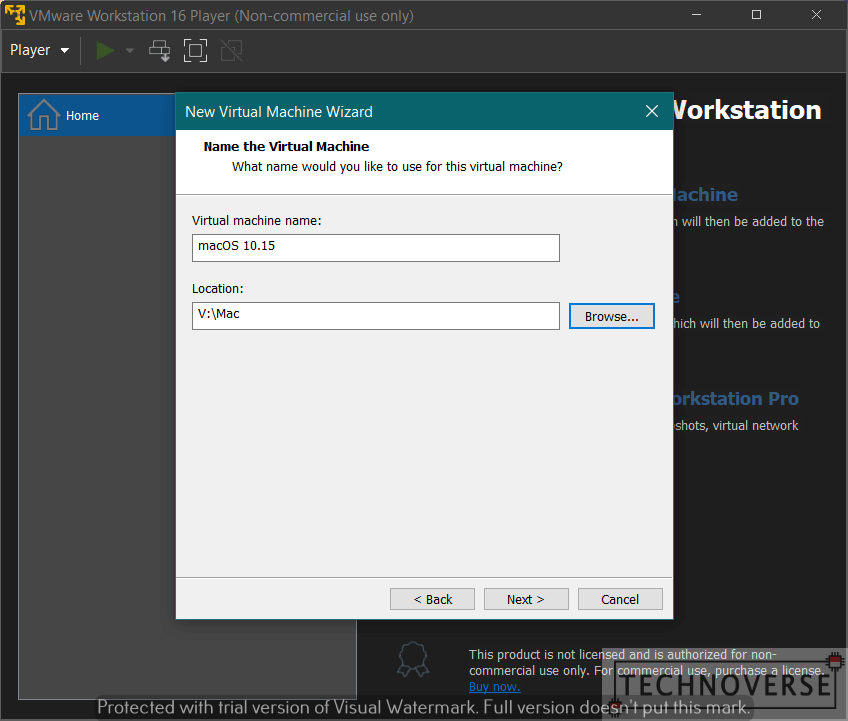The height and width of the screenshot is (721, 848).
Task: Close the VMware Workstation Player window
Action: click(817, 15)
